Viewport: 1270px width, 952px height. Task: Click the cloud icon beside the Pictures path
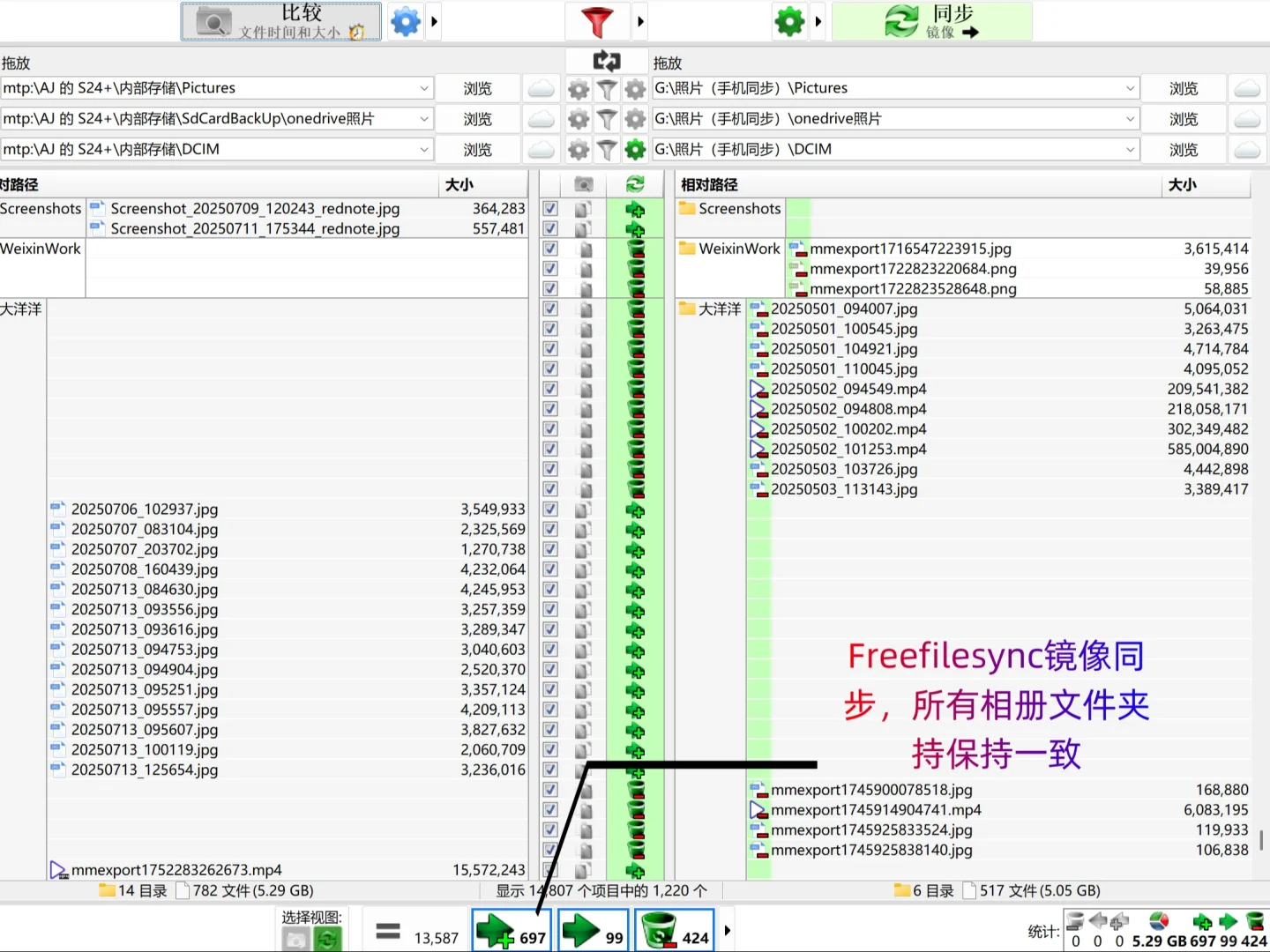coord(541,87)
